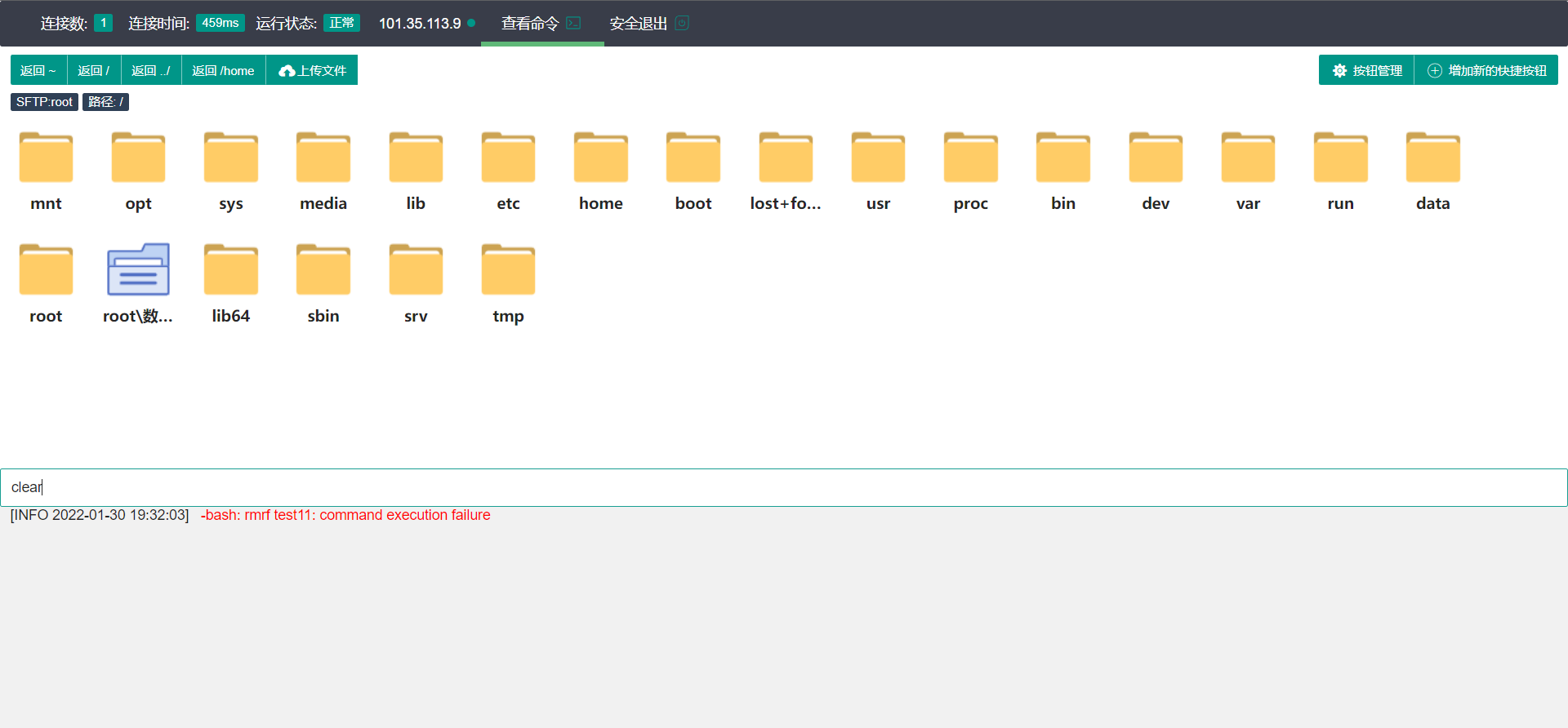Select the bash command execution failure message

click(x=345, y=515)
